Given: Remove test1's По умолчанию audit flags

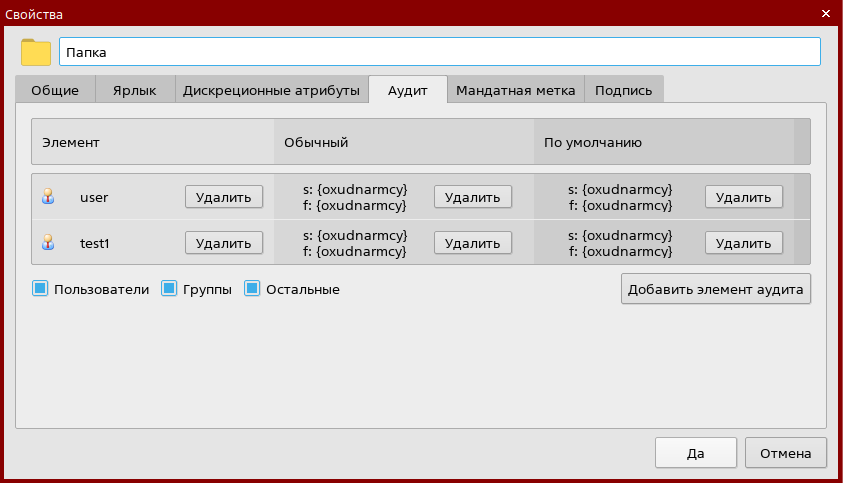Looking at the screenshot, I should click(x=743, y=242).
